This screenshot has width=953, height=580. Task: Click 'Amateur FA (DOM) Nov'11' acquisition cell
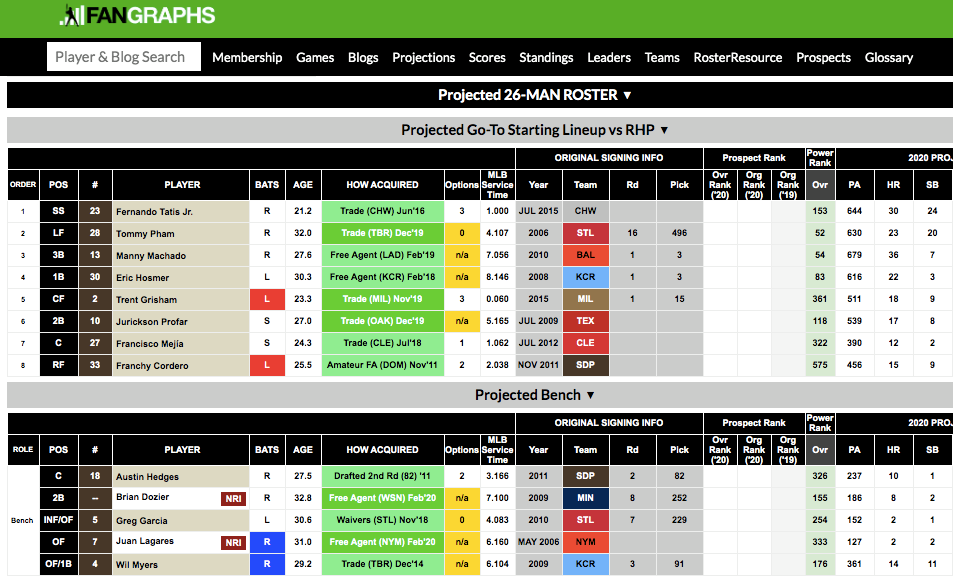click(x=382, y=365)
